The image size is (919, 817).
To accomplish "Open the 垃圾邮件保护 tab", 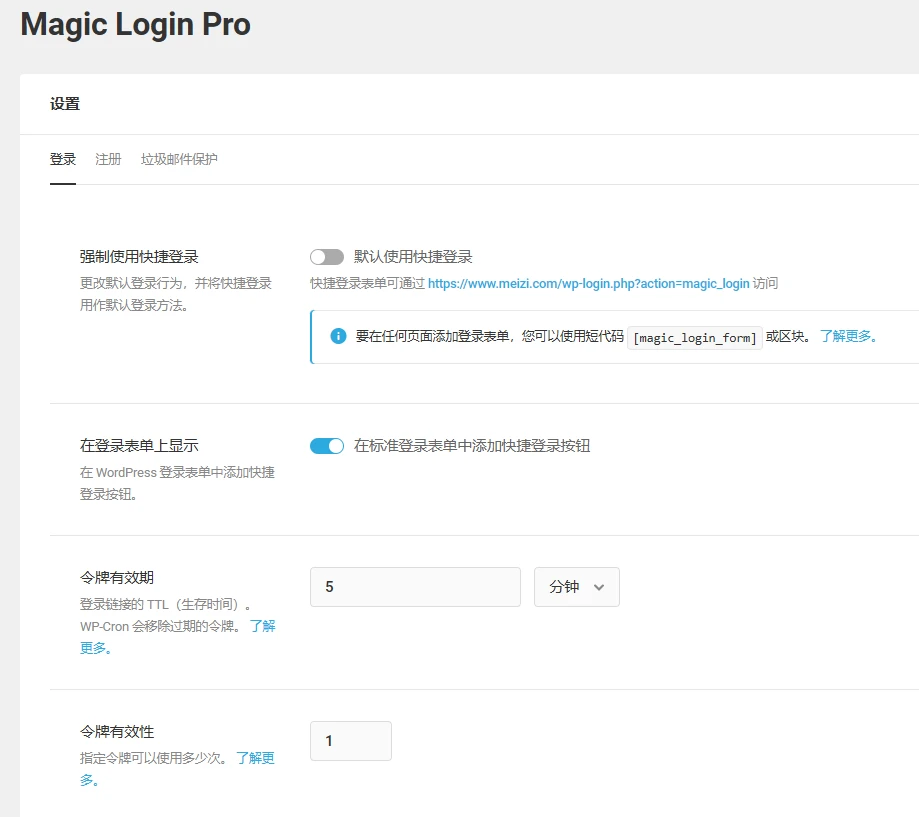I will (180, 159).
